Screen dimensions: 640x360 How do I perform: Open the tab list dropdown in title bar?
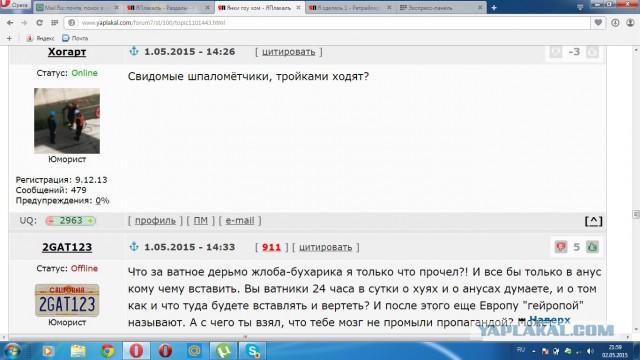[x=580, y=7]
